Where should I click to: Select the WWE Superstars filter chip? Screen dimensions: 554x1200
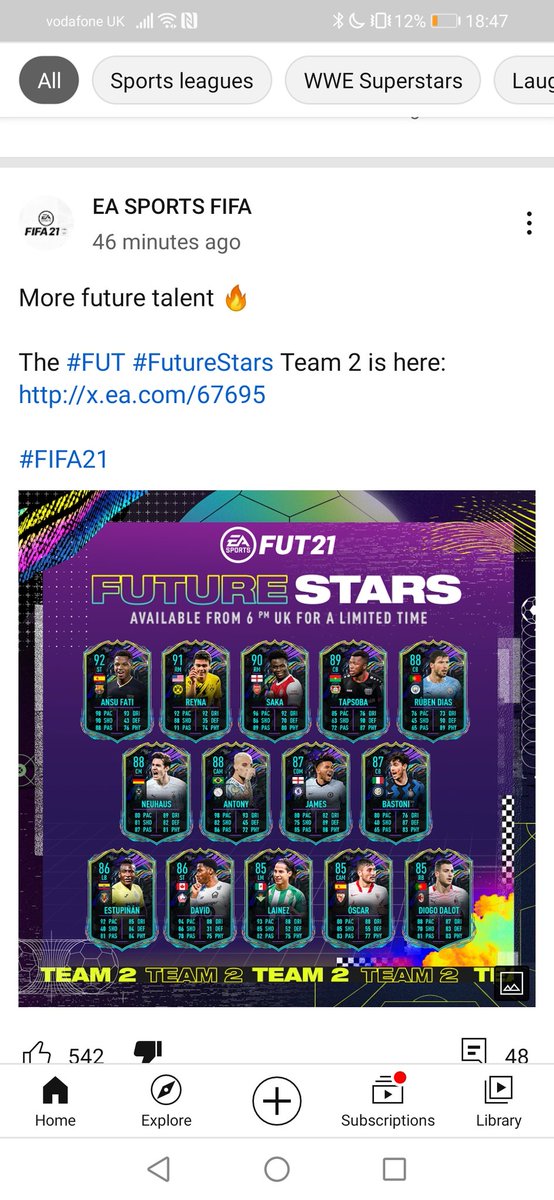point(383,81)
